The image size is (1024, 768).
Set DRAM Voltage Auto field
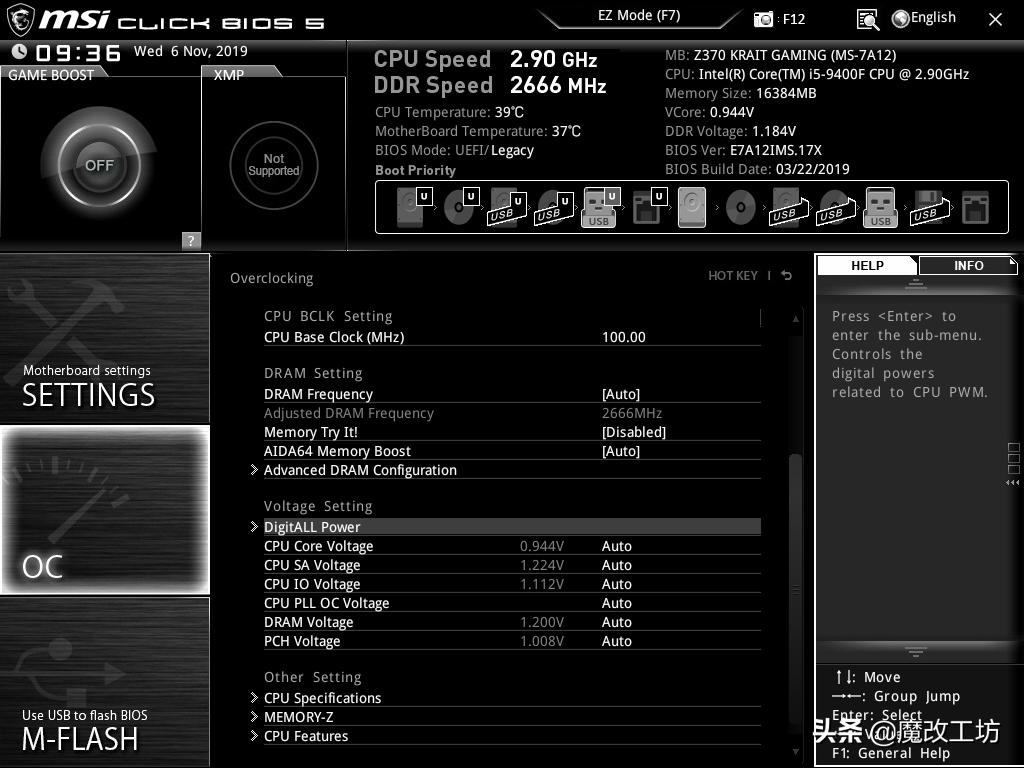pos(616,622)
